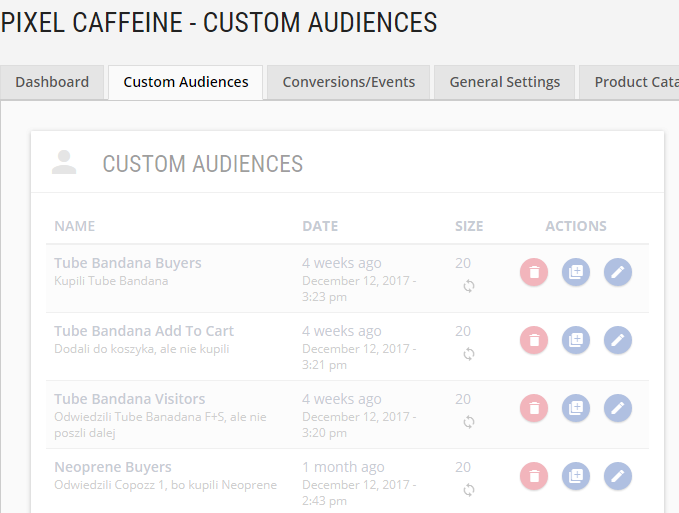Open the Conversions/Events tab

point(349,82)
